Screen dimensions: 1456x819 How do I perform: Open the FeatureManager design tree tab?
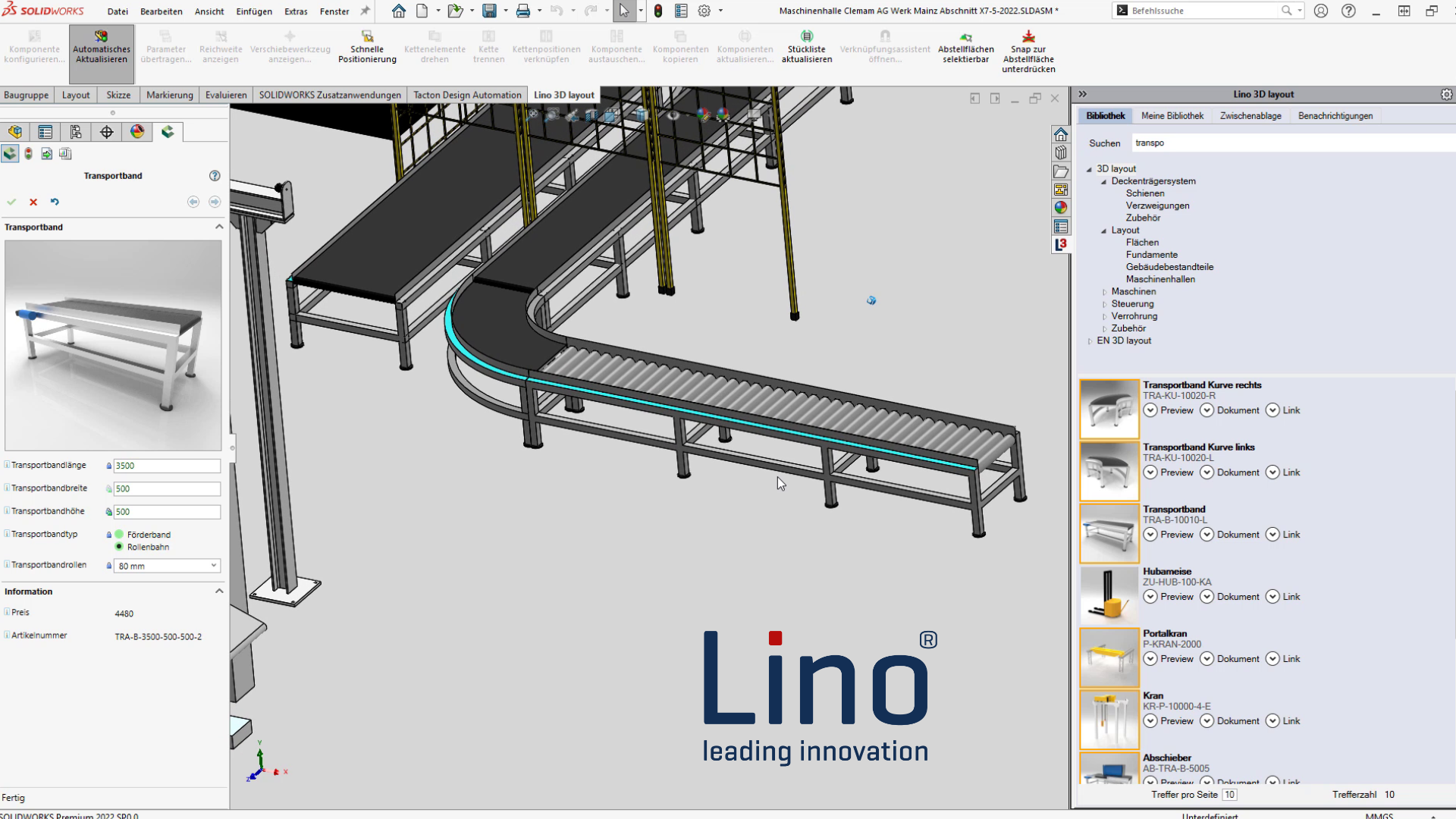15,132
